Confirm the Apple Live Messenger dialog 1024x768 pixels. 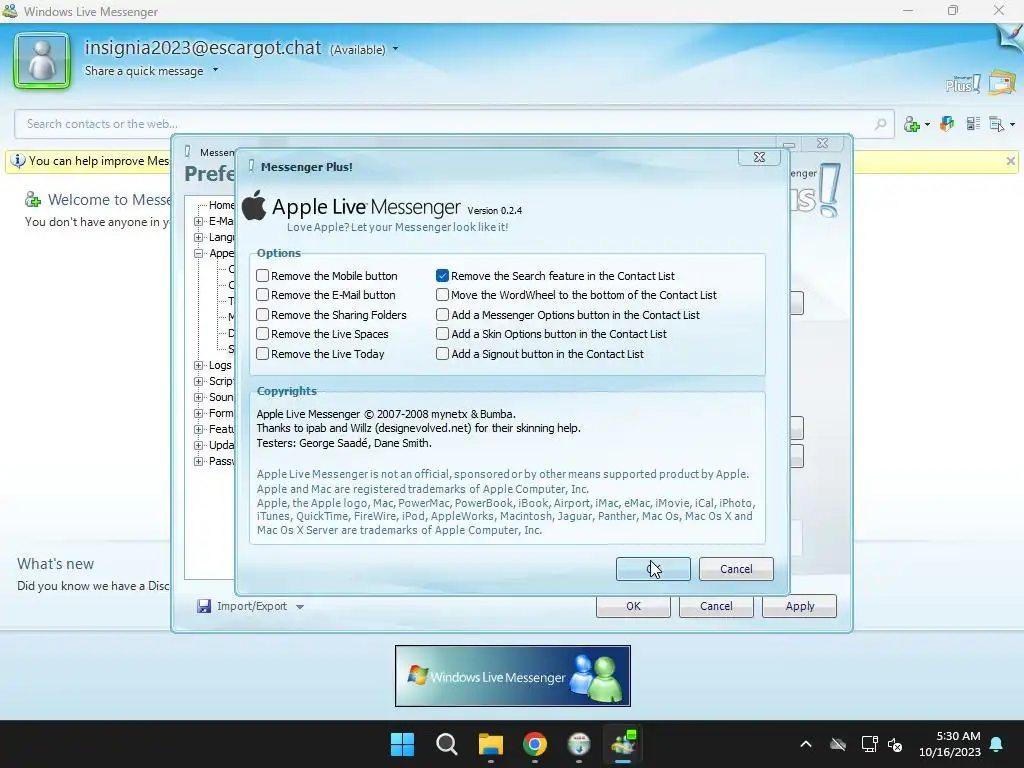pos(653,569)
